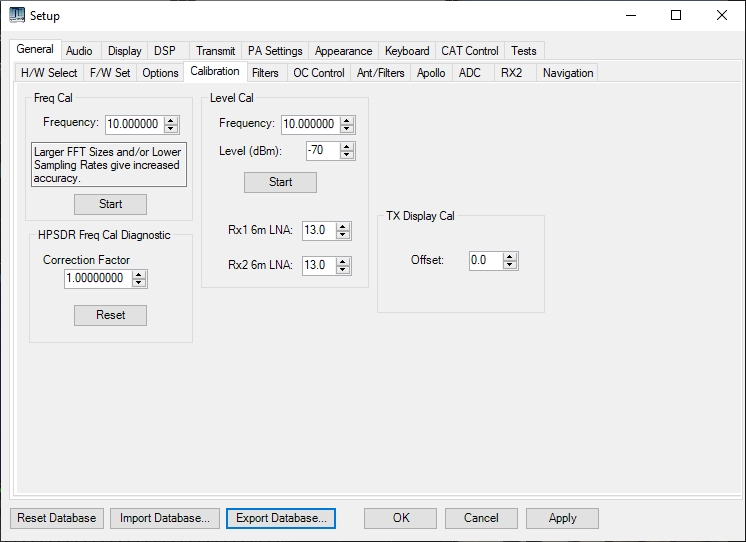This screenshot has height=542, width=746.
Task: Open the Ant/Filters sub-tab
Action: (381, 73)
